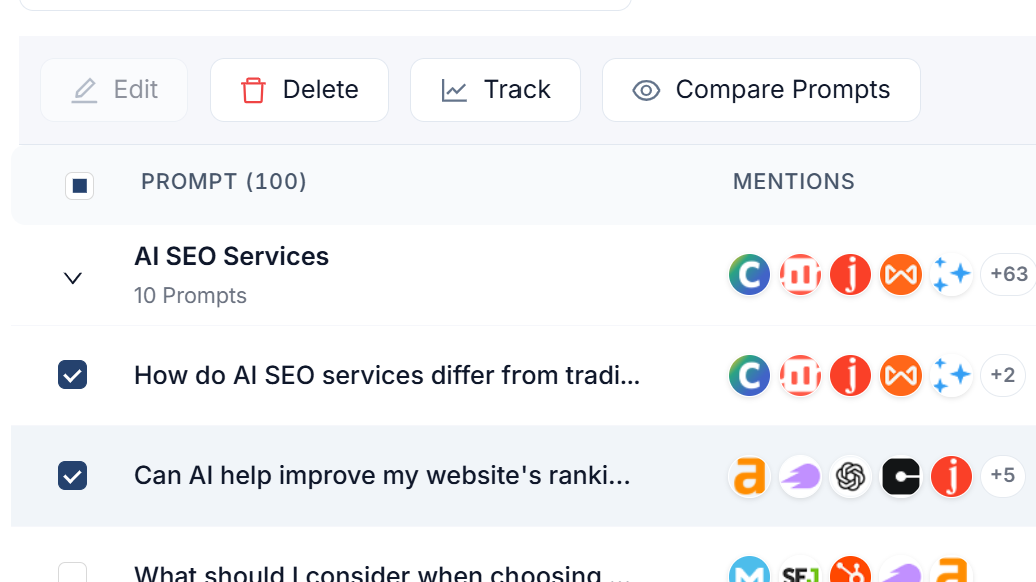Click the red bar chart brand icon in the group row
The image size is (1036, 582).
pos(800,274)
